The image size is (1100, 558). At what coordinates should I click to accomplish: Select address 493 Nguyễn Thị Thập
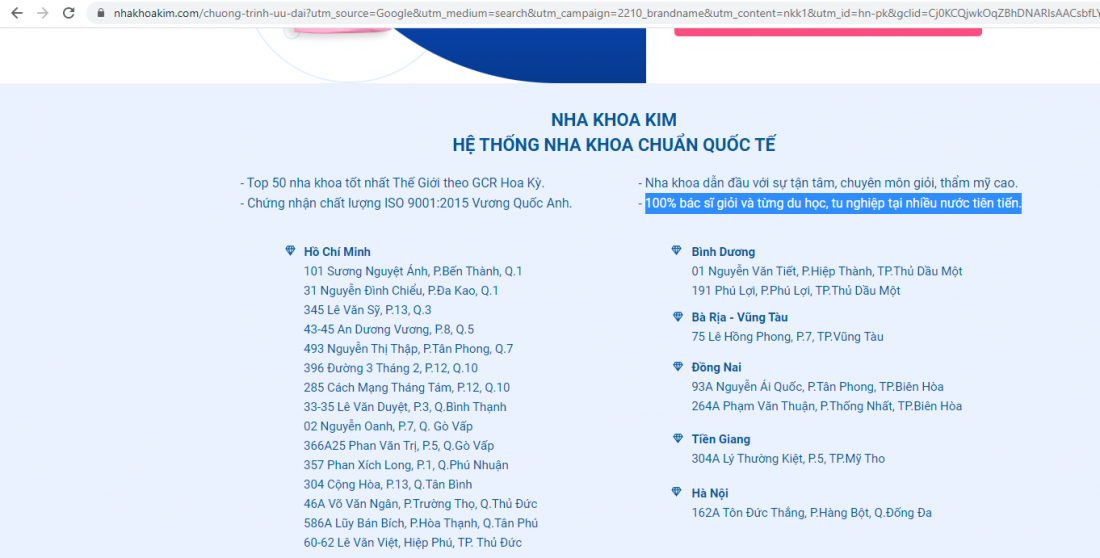(x=408, y=349)
